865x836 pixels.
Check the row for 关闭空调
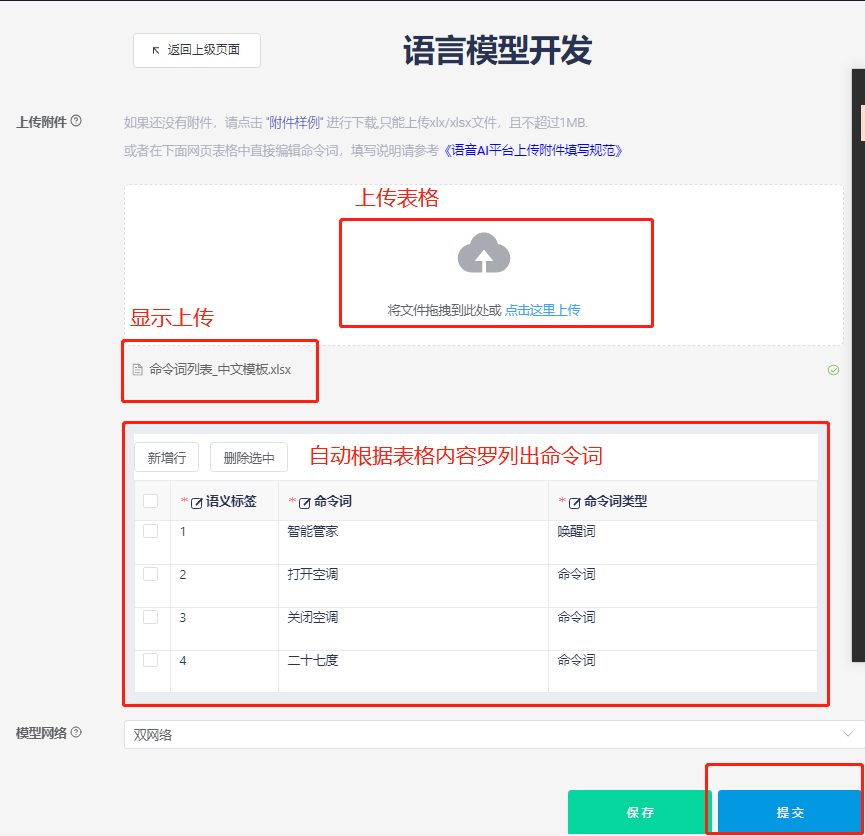coord(151,617)
